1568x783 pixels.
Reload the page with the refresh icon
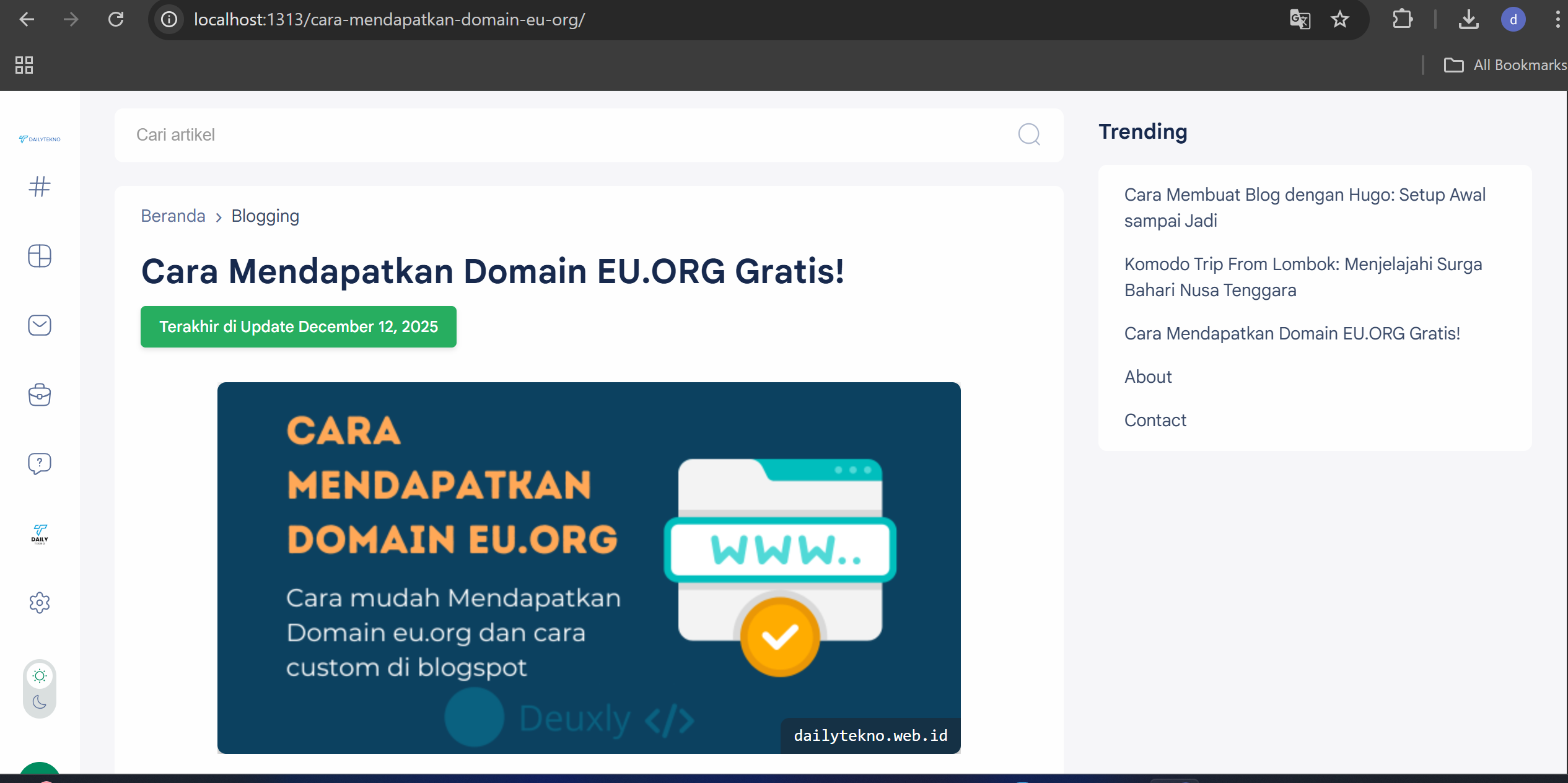[116, 20]
